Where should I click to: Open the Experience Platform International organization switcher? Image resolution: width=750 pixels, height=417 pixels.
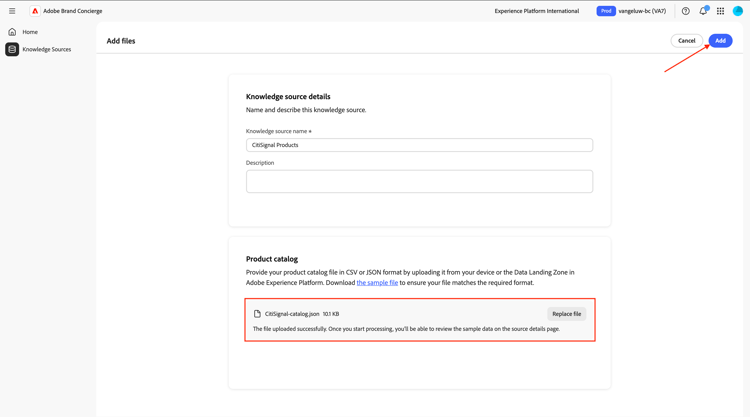[x=536, y=11]
